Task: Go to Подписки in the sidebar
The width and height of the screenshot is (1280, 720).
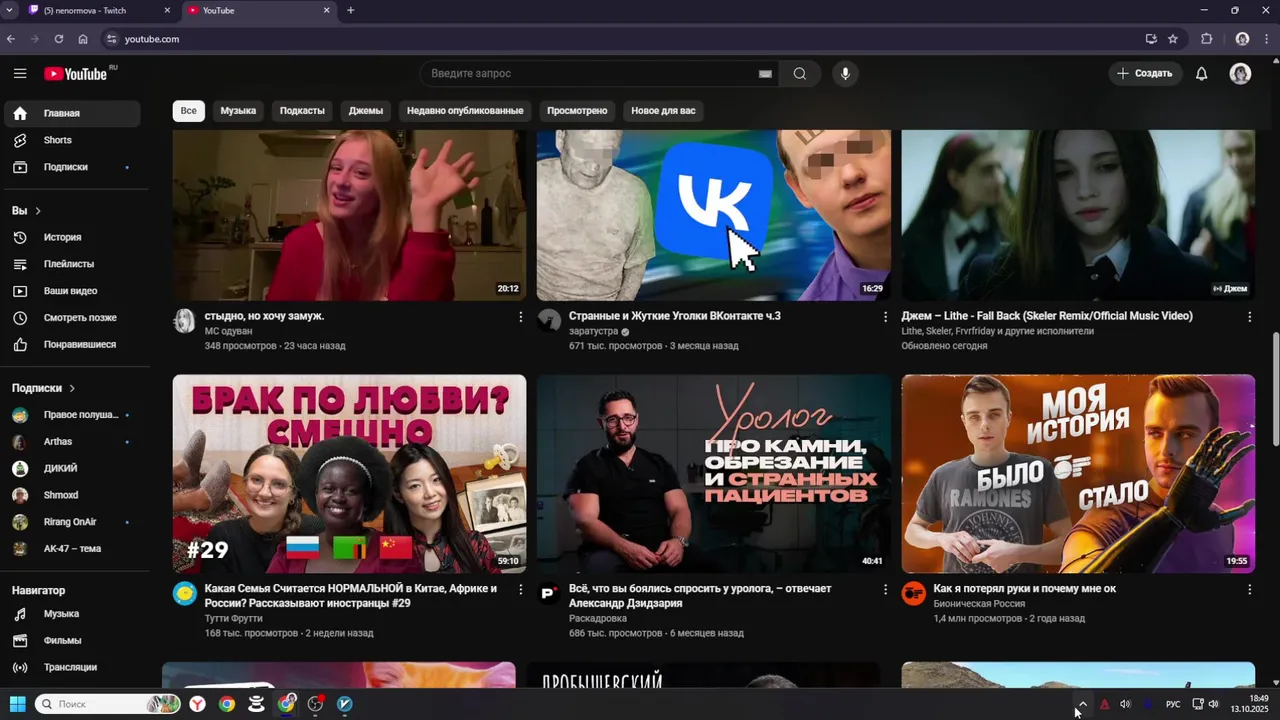Action: pos(70,167)
